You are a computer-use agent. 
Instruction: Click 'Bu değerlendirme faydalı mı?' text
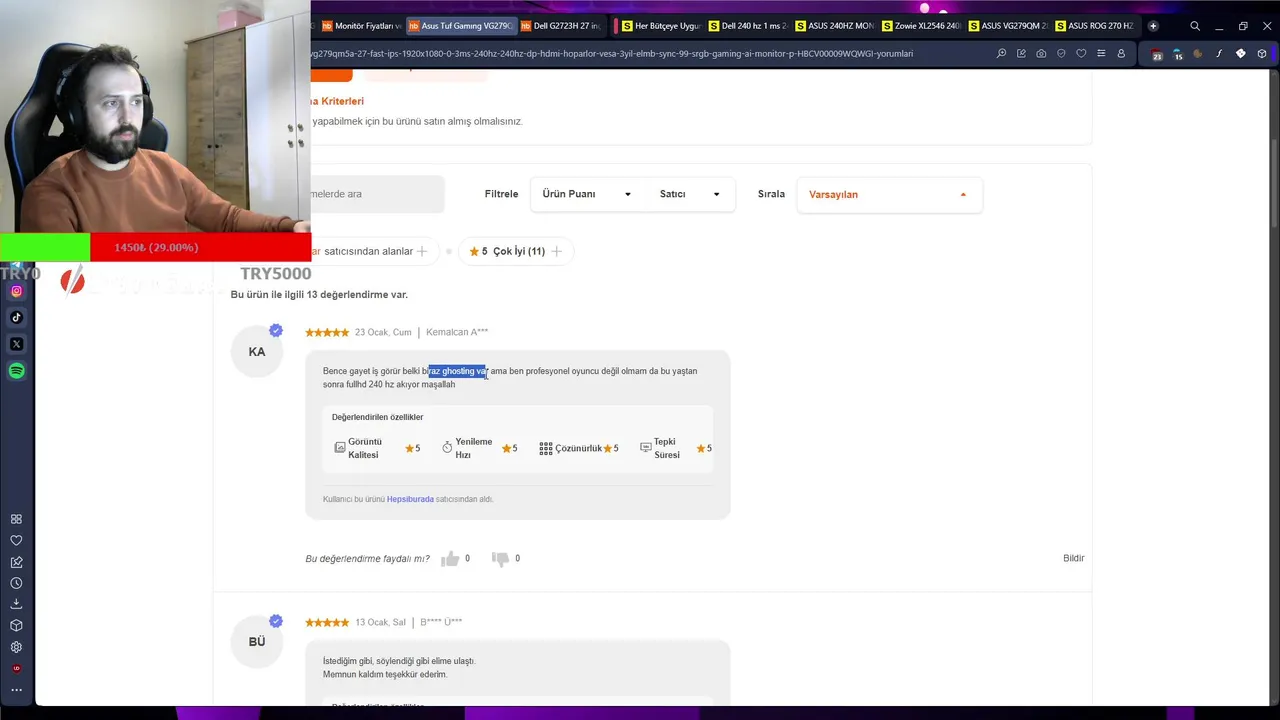click(367, 558)
